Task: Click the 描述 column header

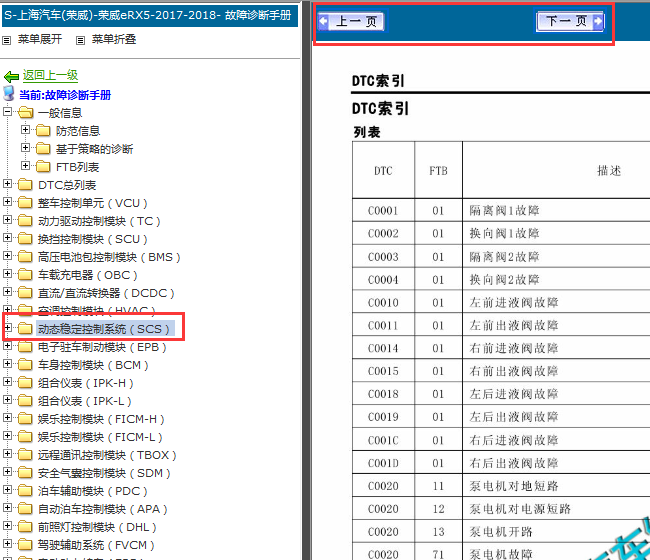Action: pyautogui.click(x=609, y=171)
